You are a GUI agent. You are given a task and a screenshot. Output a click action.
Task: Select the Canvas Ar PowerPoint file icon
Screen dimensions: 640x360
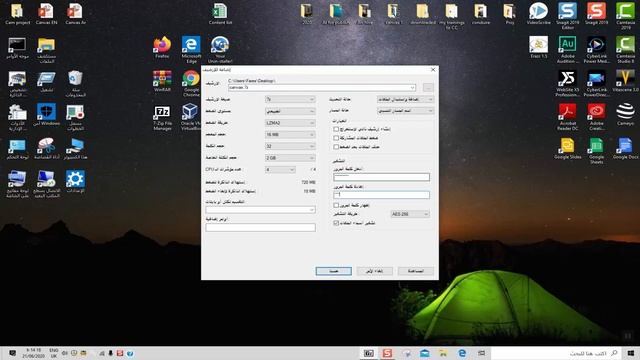tap(75, 14)
